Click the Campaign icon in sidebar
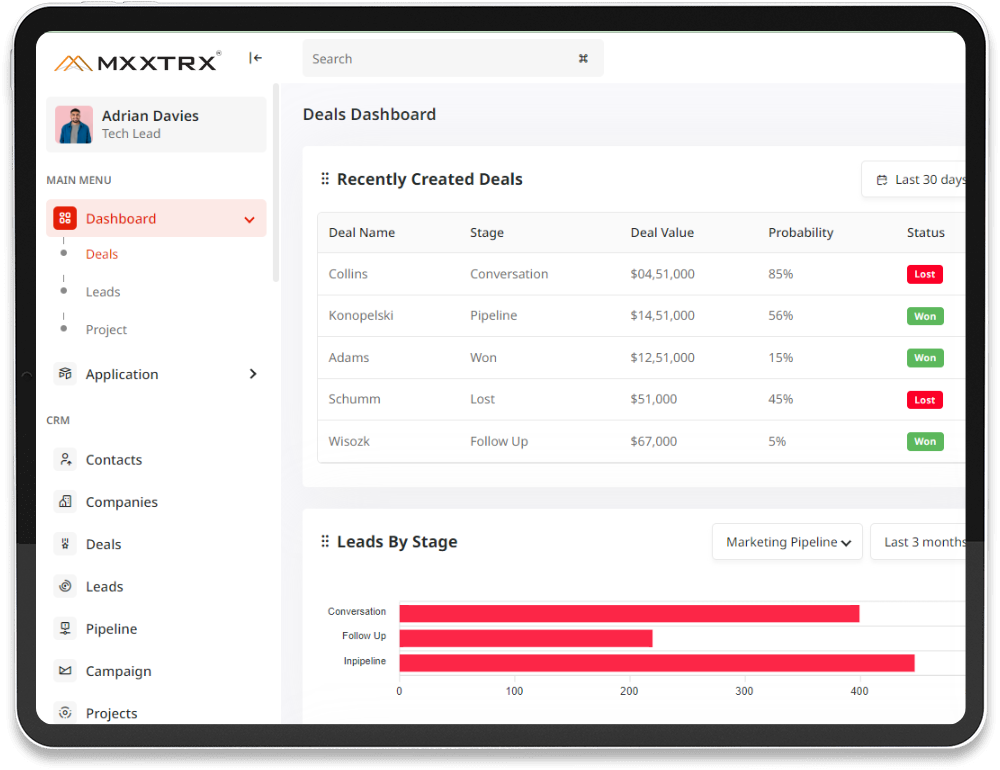Image resolution: width=1000 pixels, height=770 pixels. [x=65, y=671]
